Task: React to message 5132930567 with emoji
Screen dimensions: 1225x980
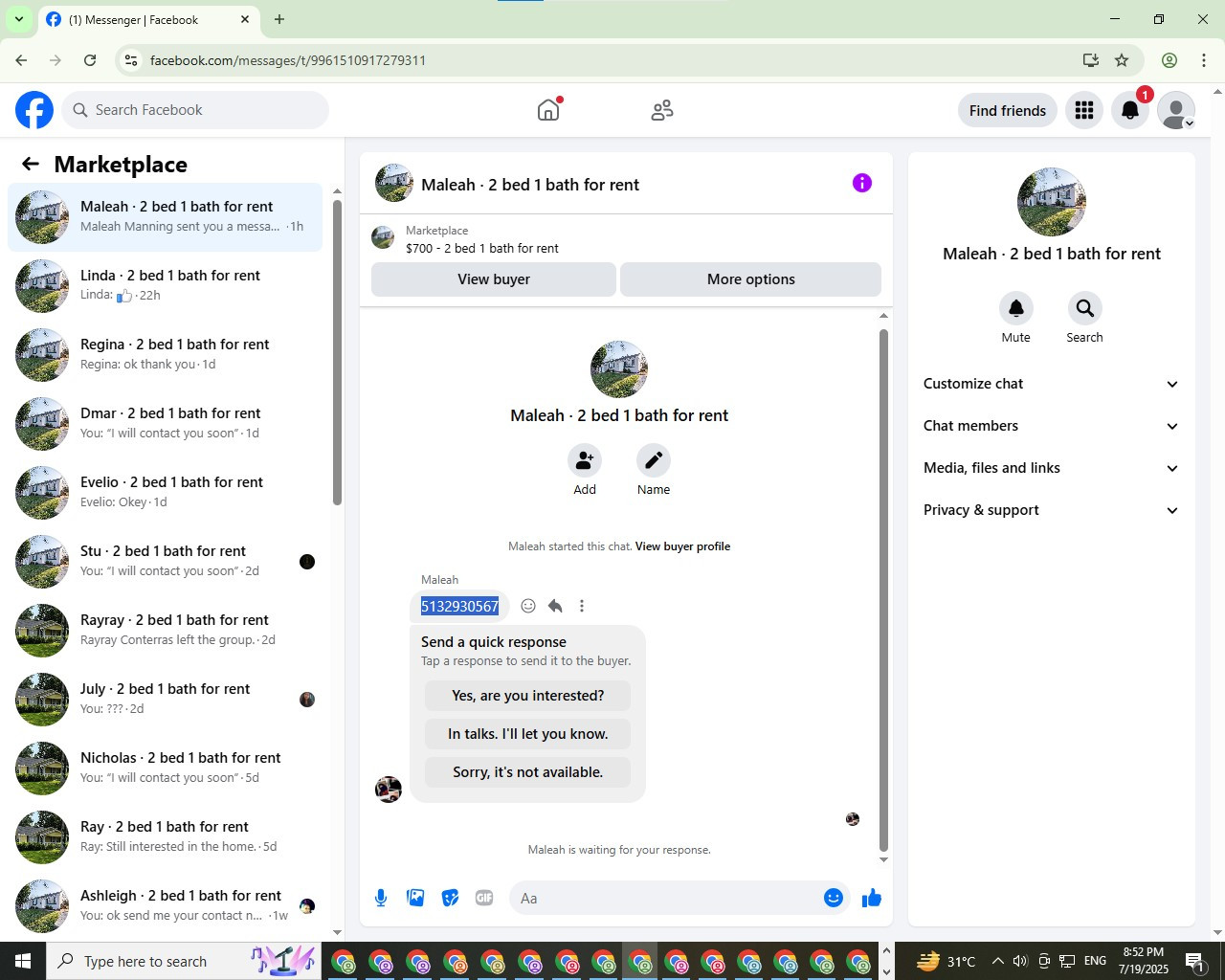Action: point(528,606)
